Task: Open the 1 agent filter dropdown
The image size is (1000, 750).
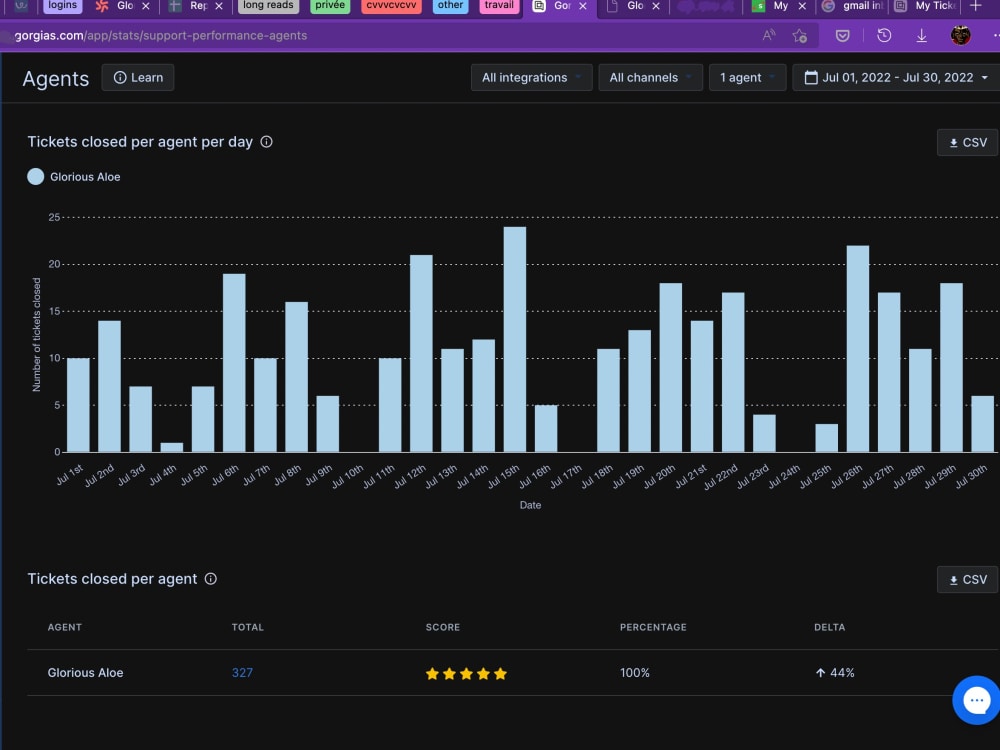Action: pyautogui.click(x=747, y=77)
